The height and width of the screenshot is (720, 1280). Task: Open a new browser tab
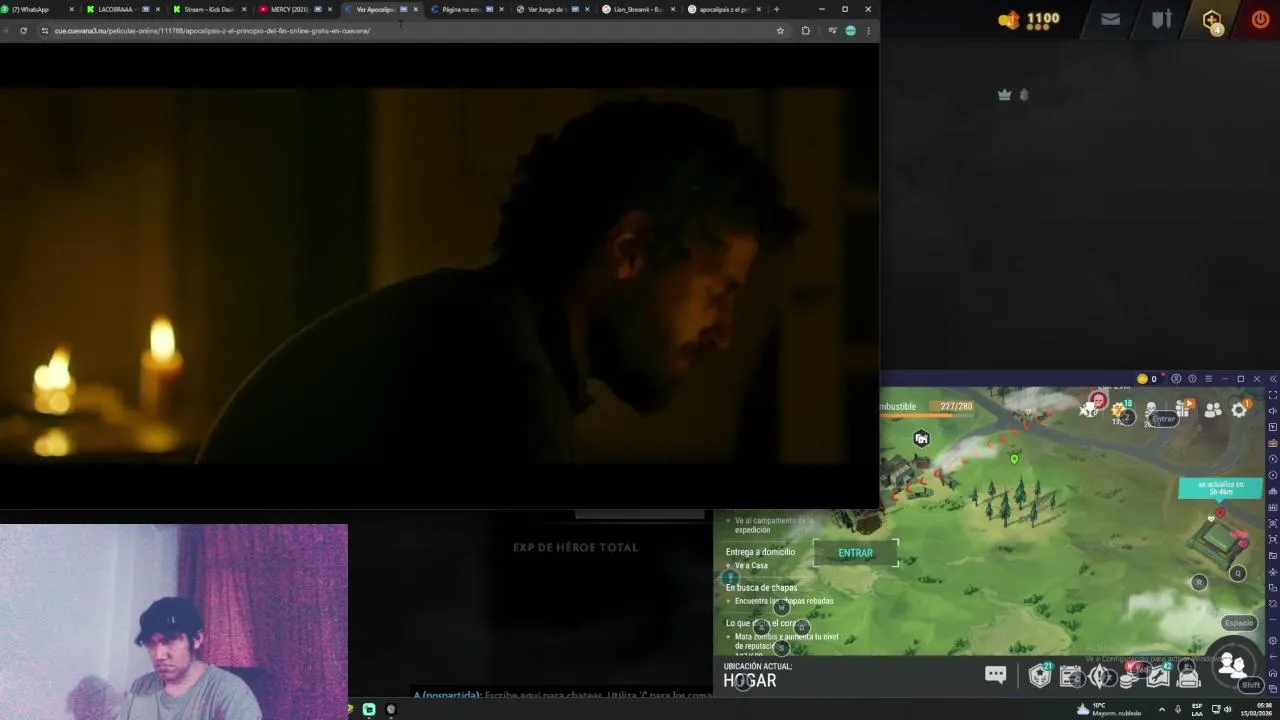click(x=776, y=9)
